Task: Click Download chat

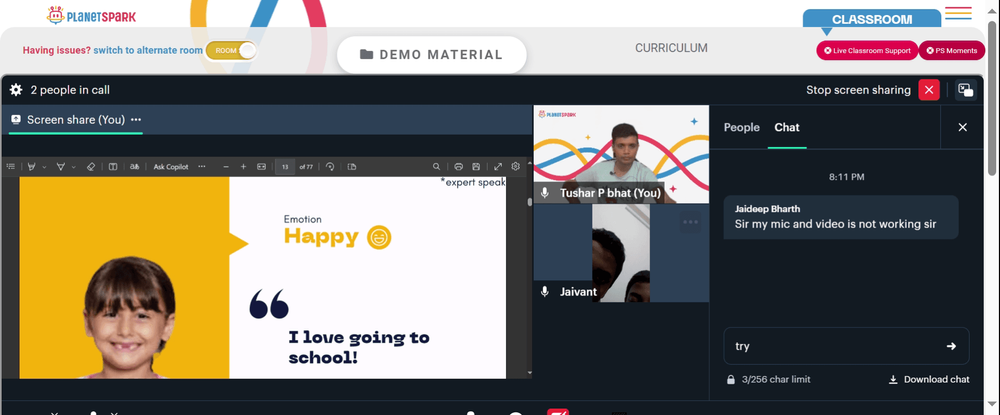Action: pos(929,379)
